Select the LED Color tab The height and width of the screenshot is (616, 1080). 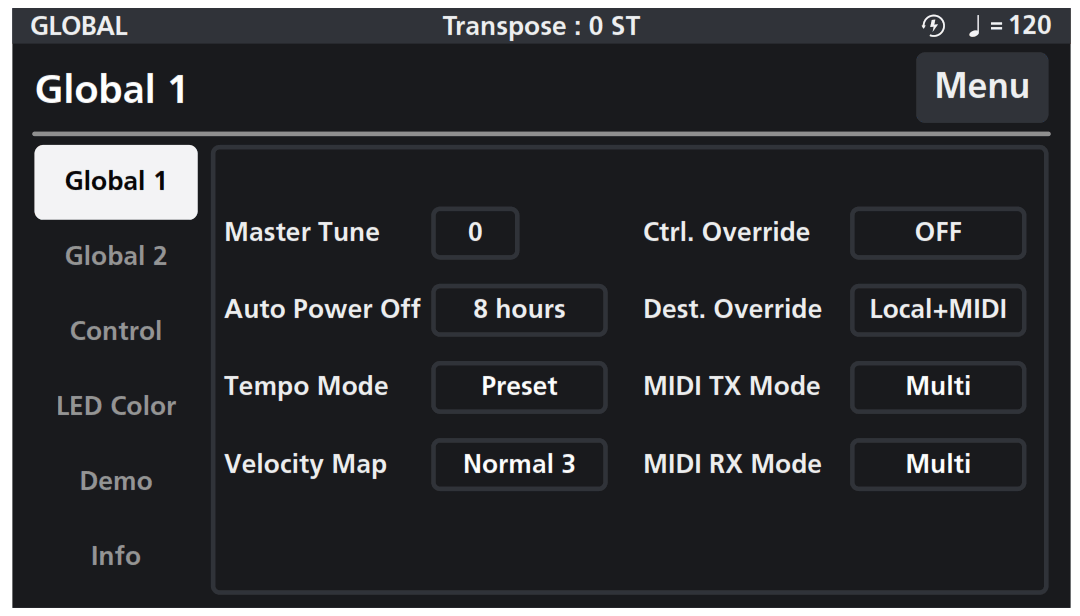[116, 406]
